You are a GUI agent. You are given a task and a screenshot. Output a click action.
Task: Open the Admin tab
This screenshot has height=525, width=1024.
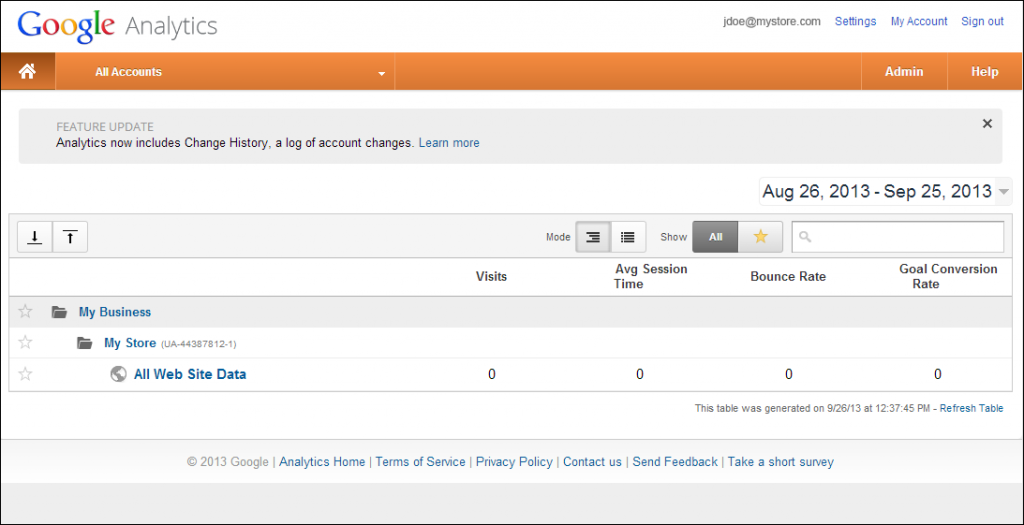904,72
